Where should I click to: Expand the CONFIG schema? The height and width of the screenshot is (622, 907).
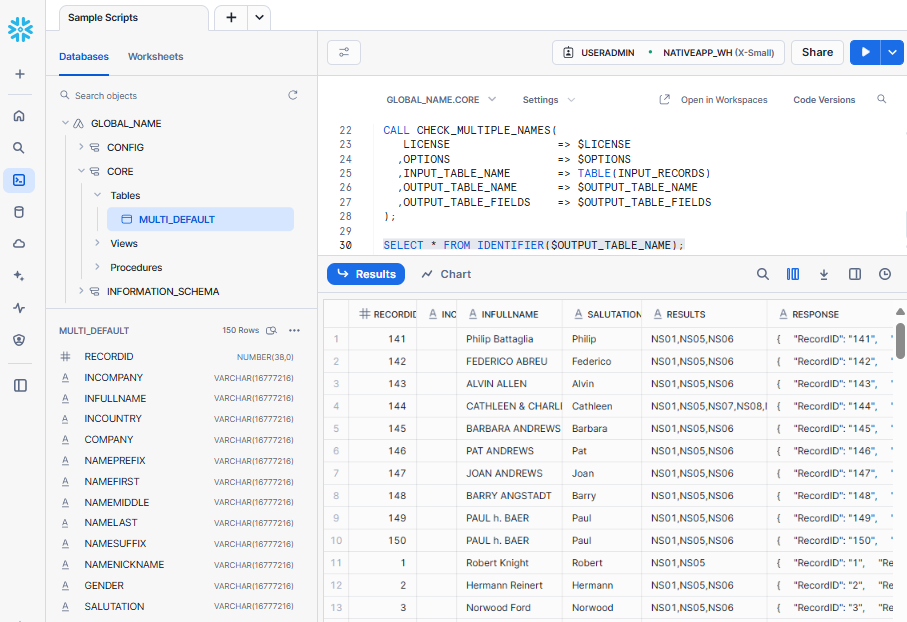tap(81, 147)
